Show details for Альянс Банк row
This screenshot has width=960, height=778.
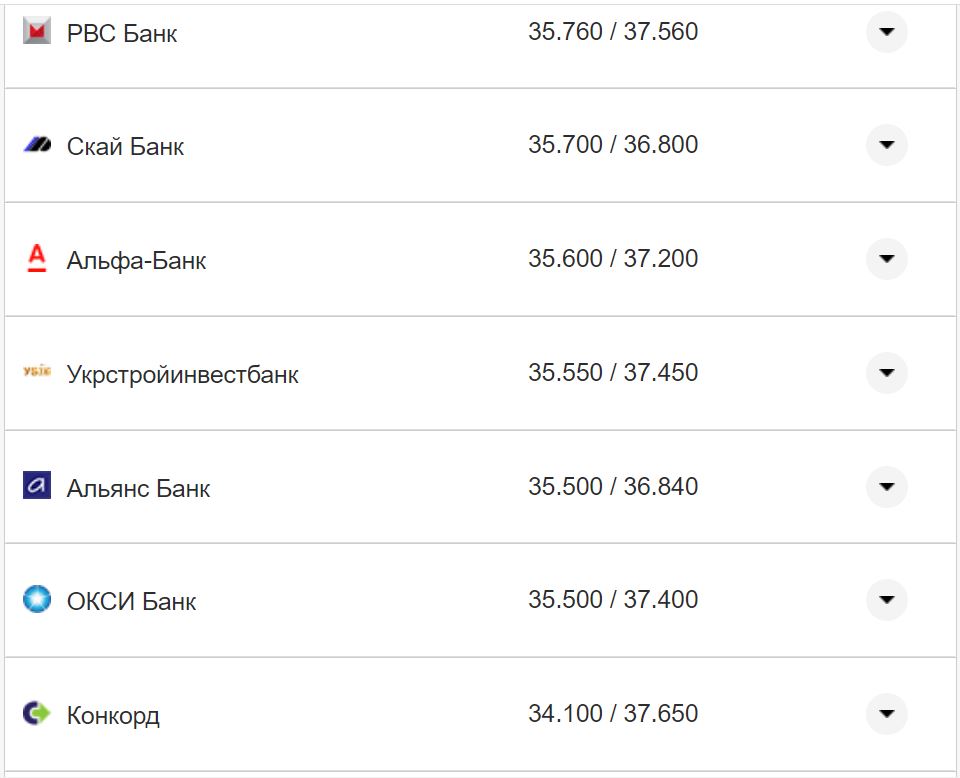point(886,487)
